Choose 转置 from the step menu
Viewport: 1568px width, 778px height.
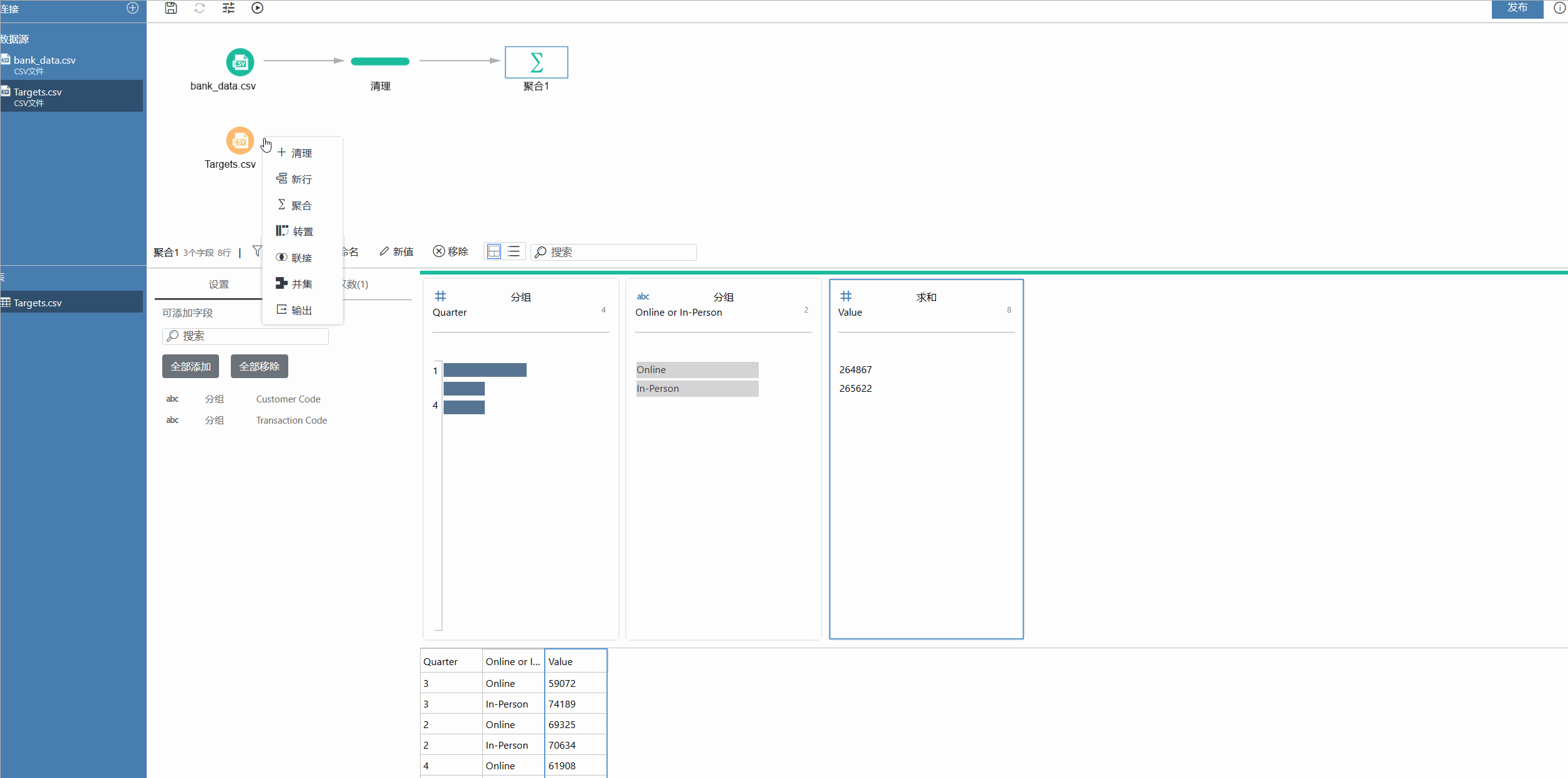[x=302, y=231]
